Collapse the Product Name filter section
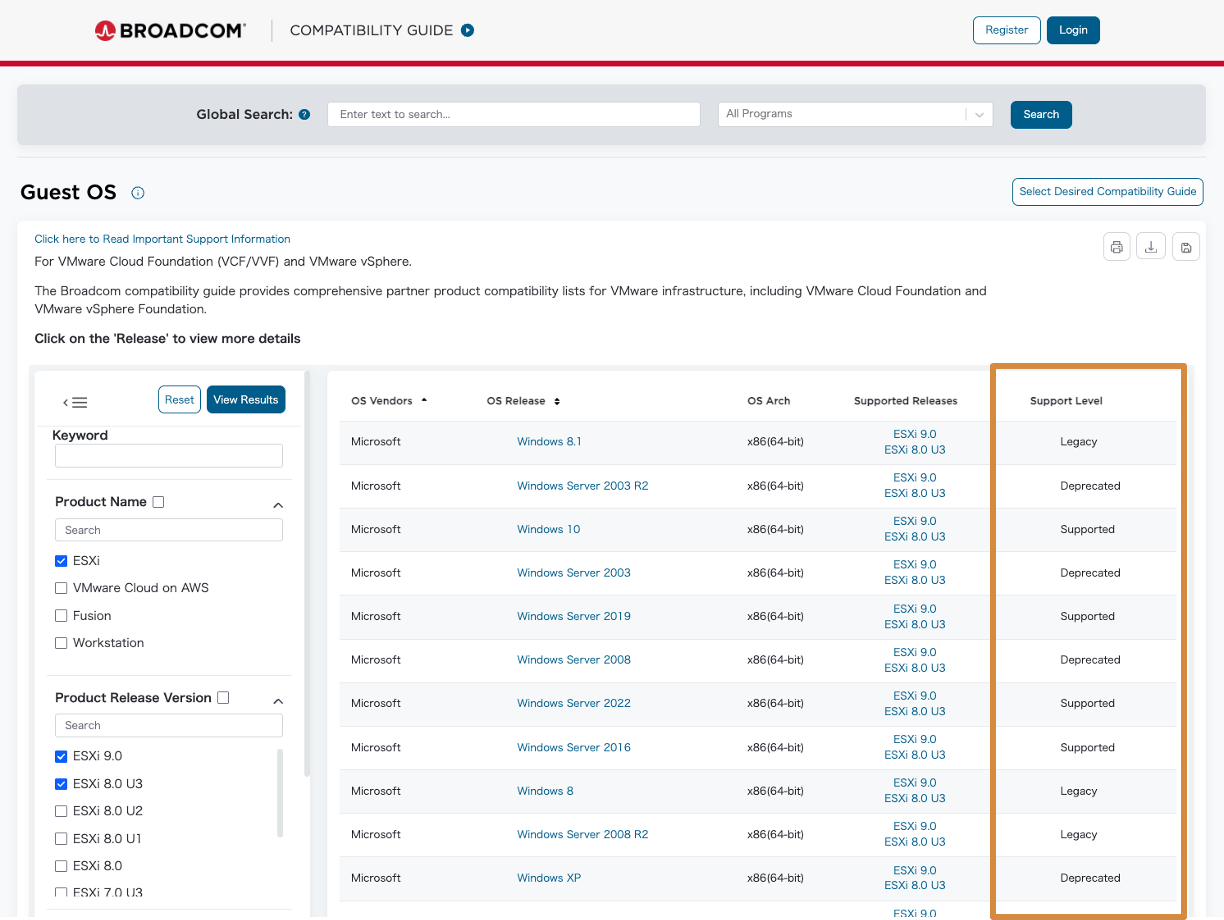The image size is (1224, 920). tap(278, 504)
